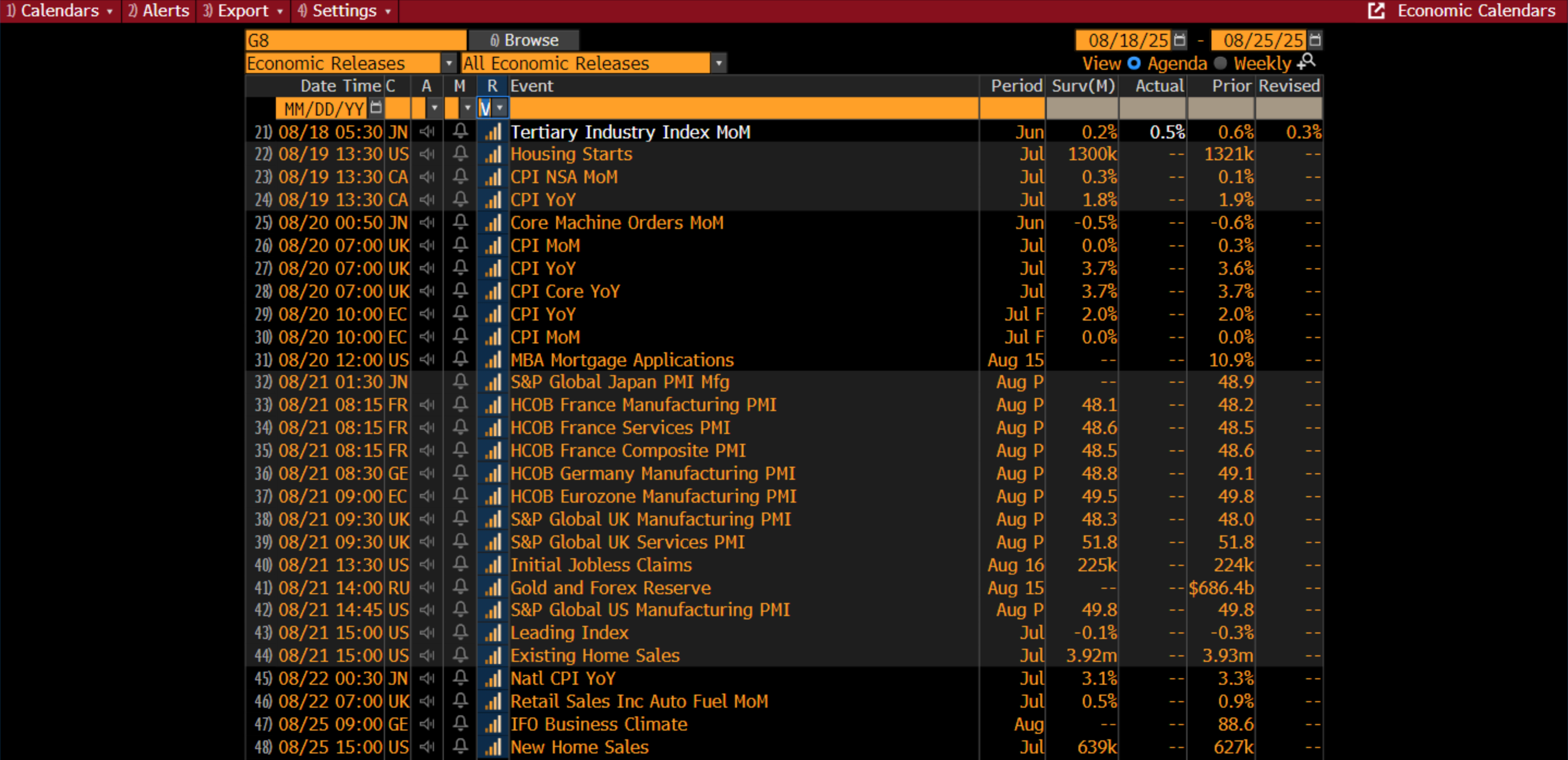Click the G8 region input field
The image size is (1568, 760).
tap(355, 40)
